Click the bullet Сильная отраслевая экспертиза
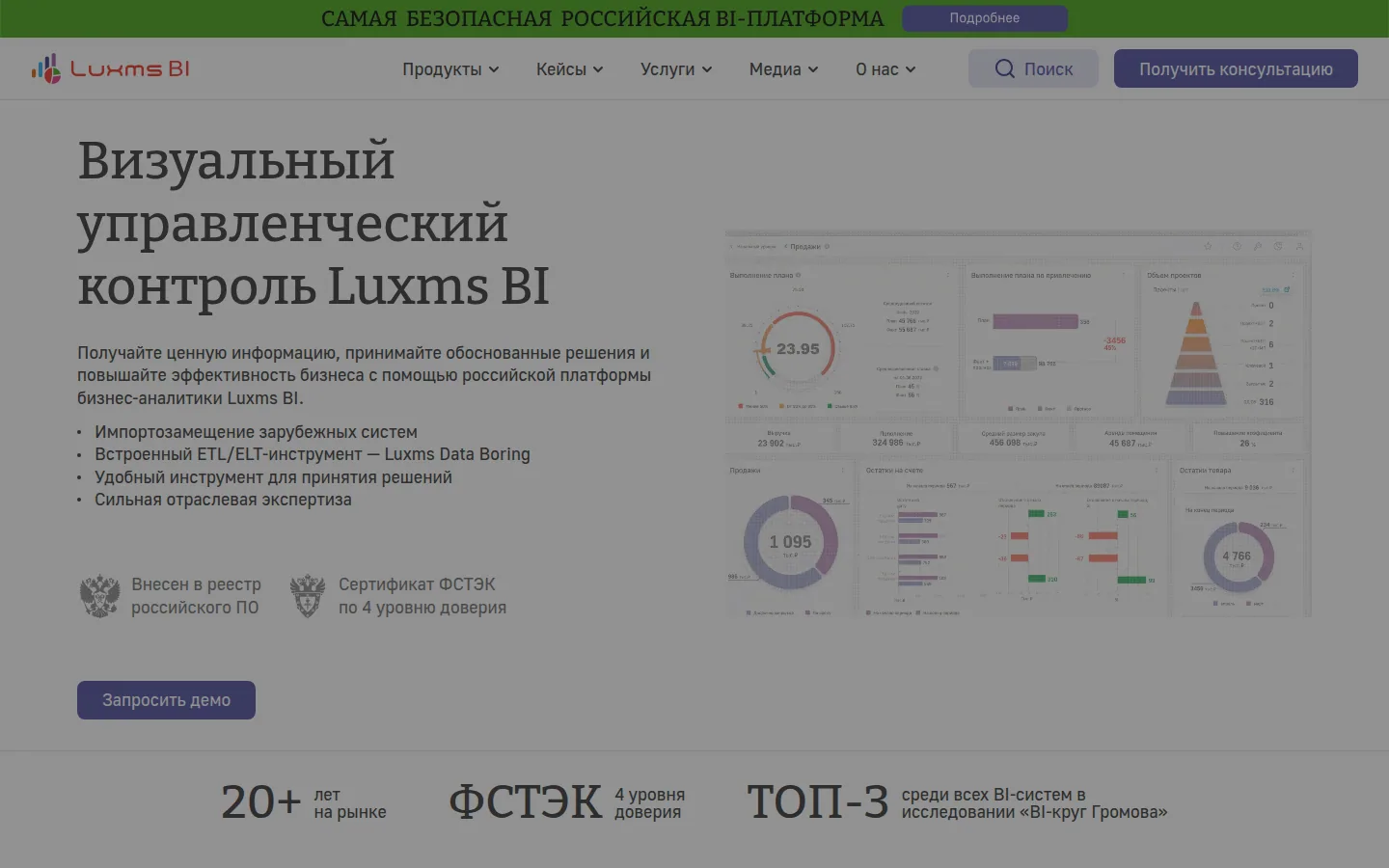 223,500
